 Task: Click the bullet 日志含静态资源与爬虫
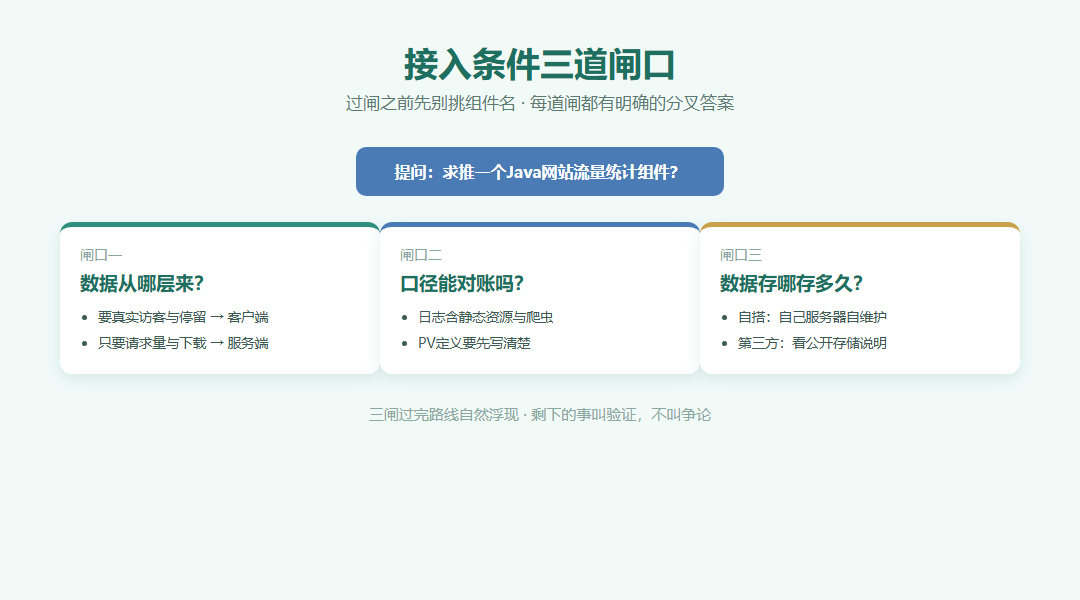coord(486,317)
